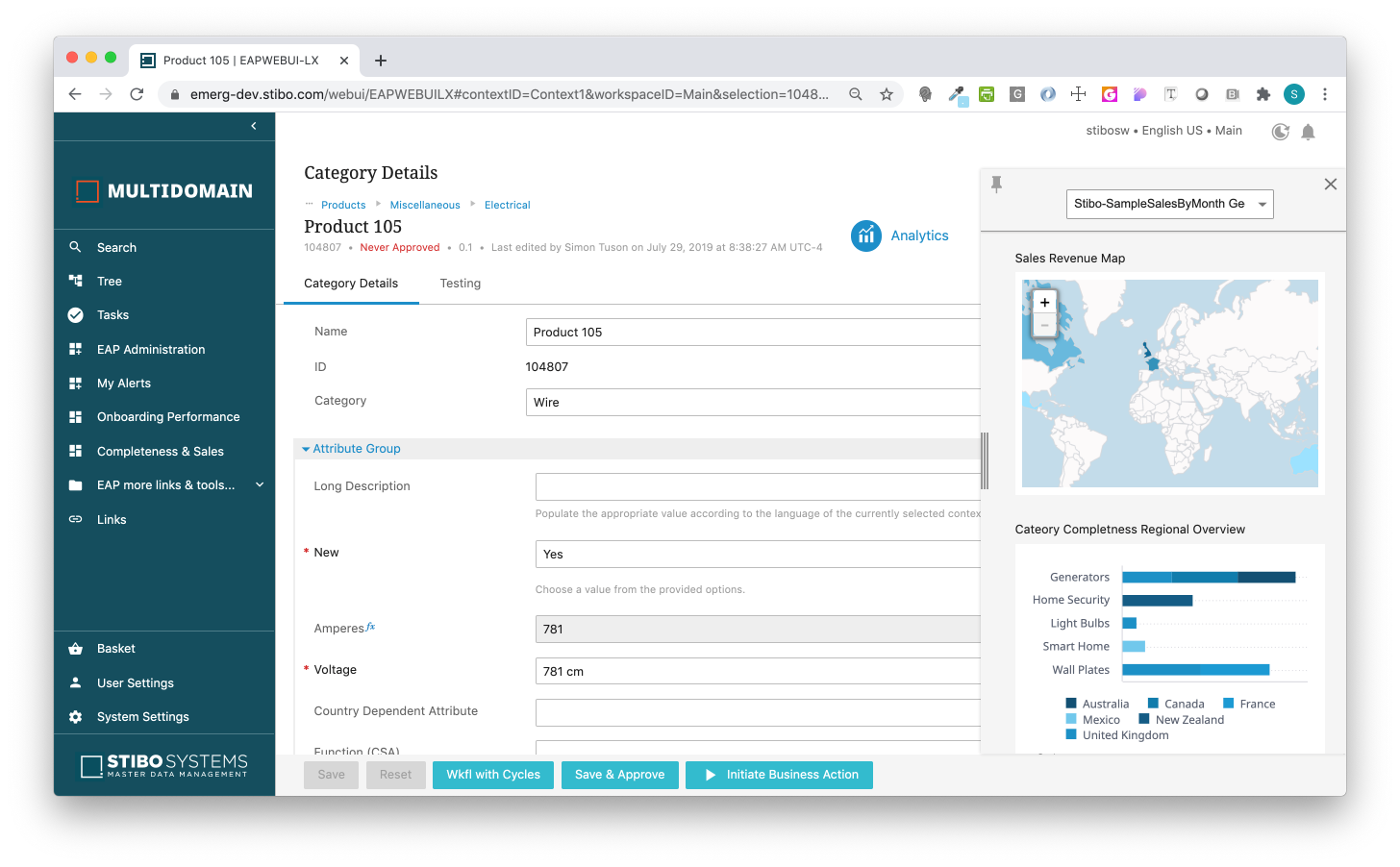Collapse the left navigation panel
The width and height of the screenshot is (1400, 867).
tap(253, 125)
